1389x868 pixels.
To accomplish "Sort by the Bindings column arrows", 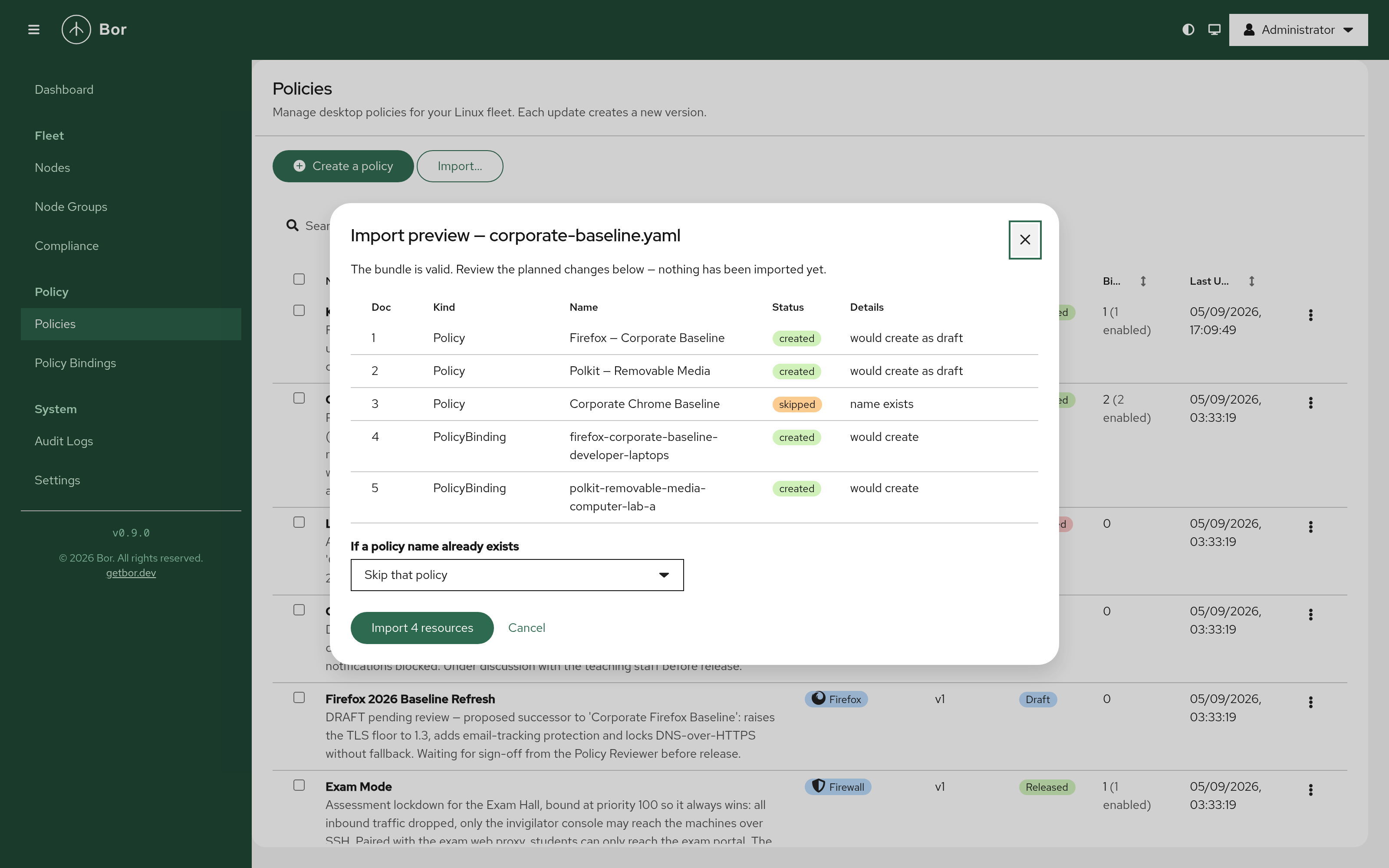I will click(1143, 281).
